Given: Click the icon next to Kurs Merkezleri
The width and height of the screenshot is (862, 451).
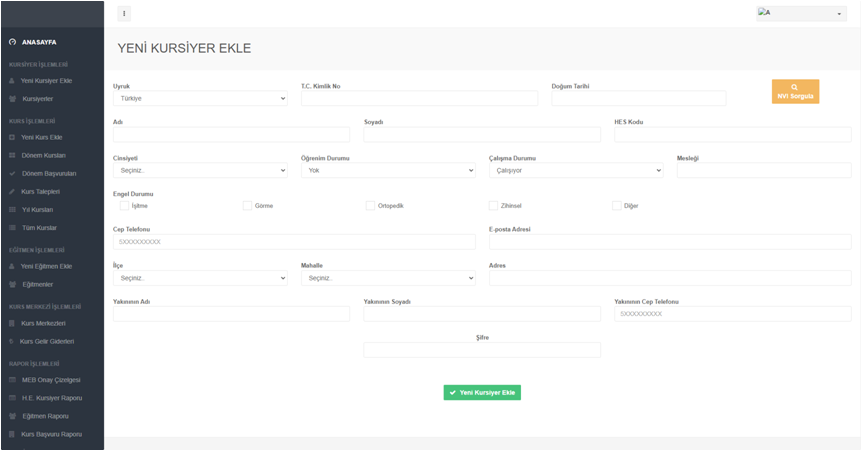Looking at the screenshot, I should pyautogui.click(x=12, y=323).
